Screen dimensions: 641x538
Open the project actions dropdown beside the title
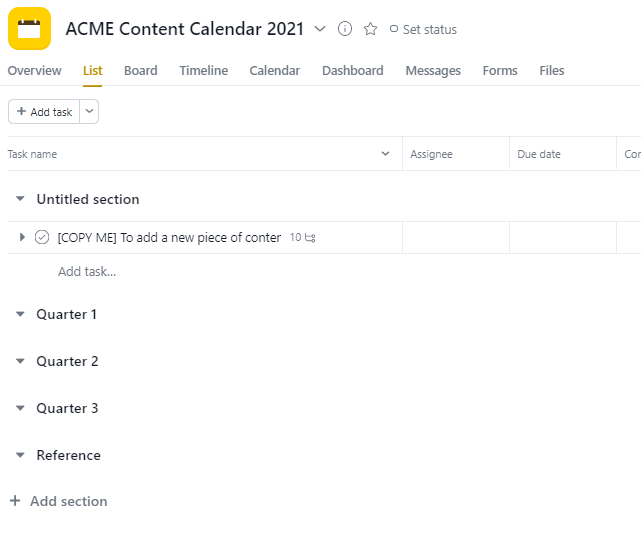(320, 29)
